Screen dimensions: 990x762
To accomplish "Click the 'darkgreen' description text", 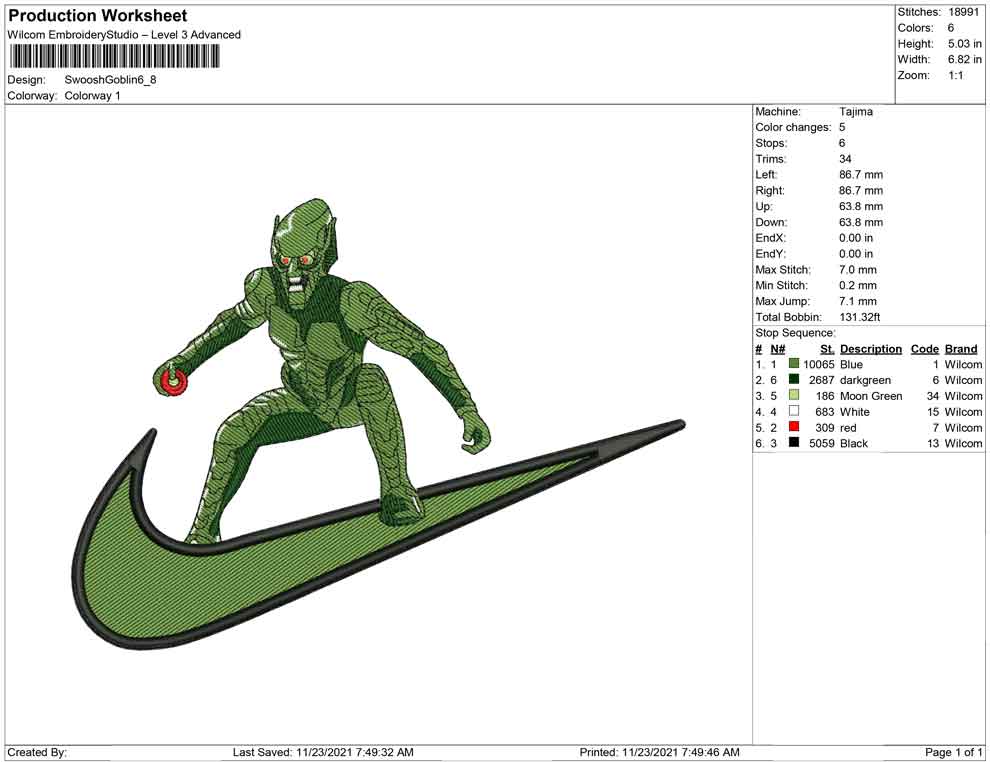I will click(x=865, y=380).
